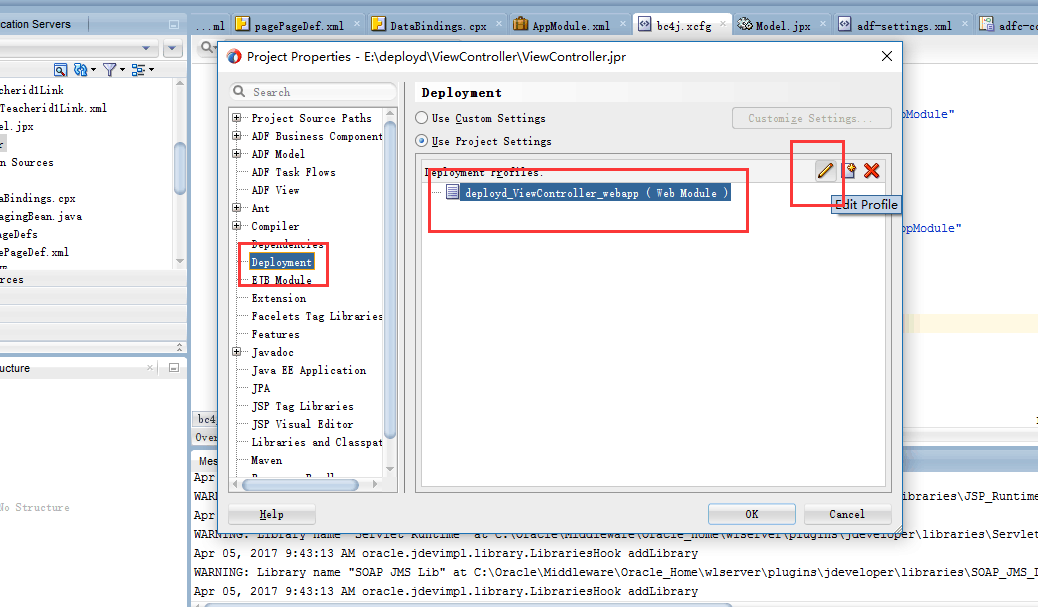Close the adf-settings.xml tab
The image size is (1038, 607).
pos(965,24)
